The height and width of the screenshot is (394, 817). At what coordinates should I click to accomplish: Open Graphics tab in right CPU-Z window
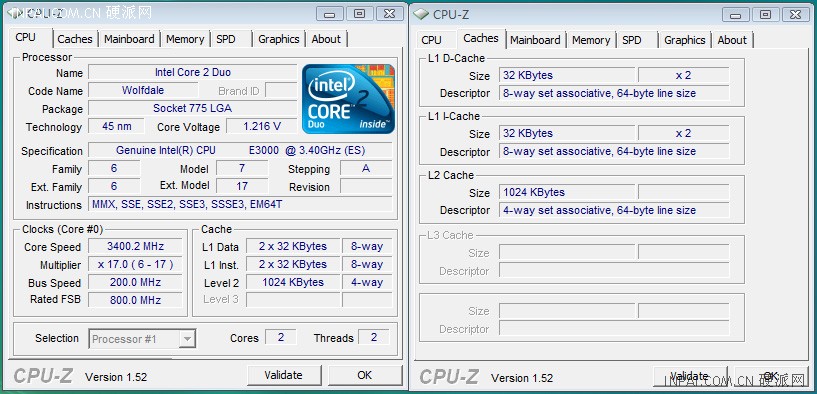point(685,40)
